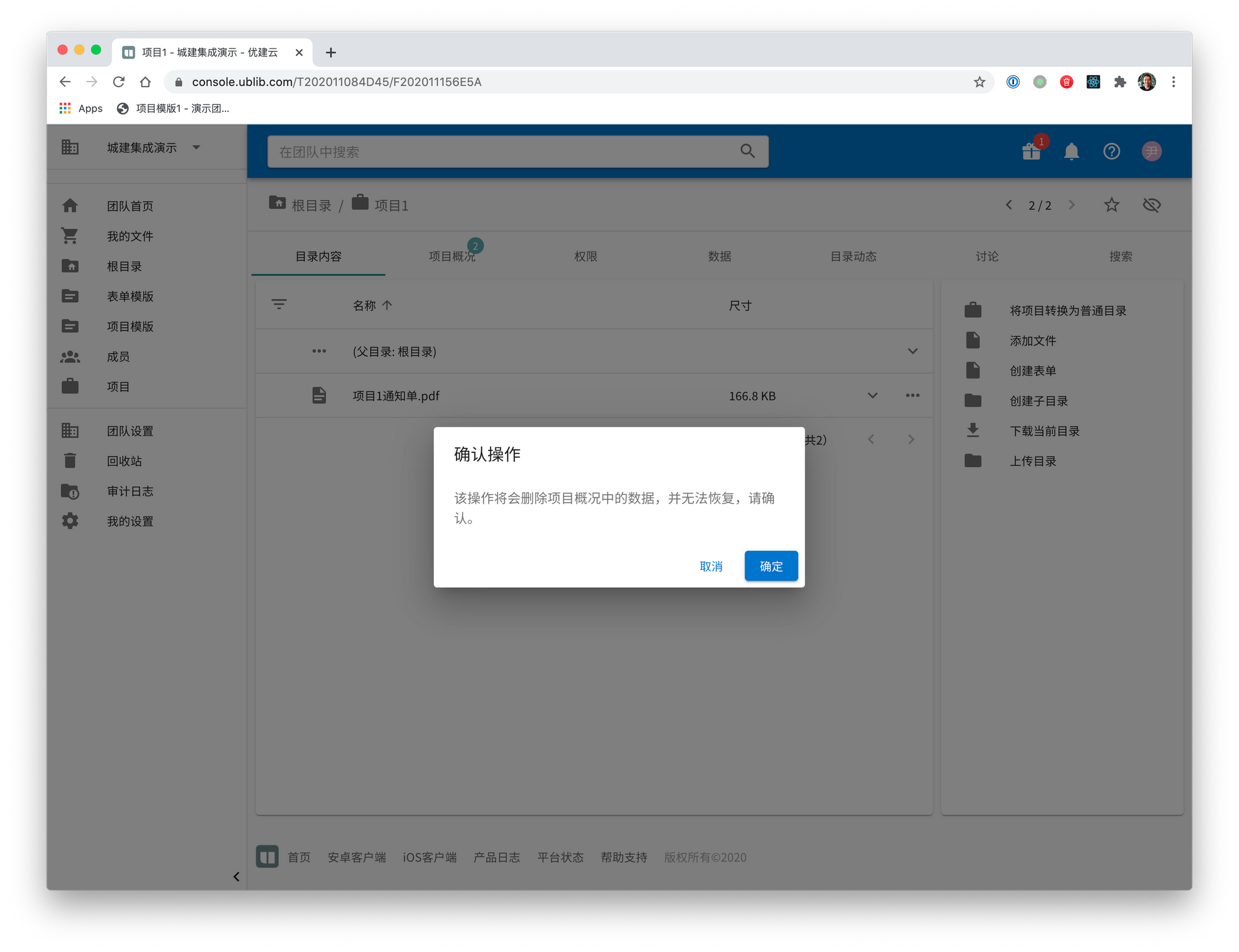
Task: Expand the 父目录 row chevron
Action: (x=912, y=351)
